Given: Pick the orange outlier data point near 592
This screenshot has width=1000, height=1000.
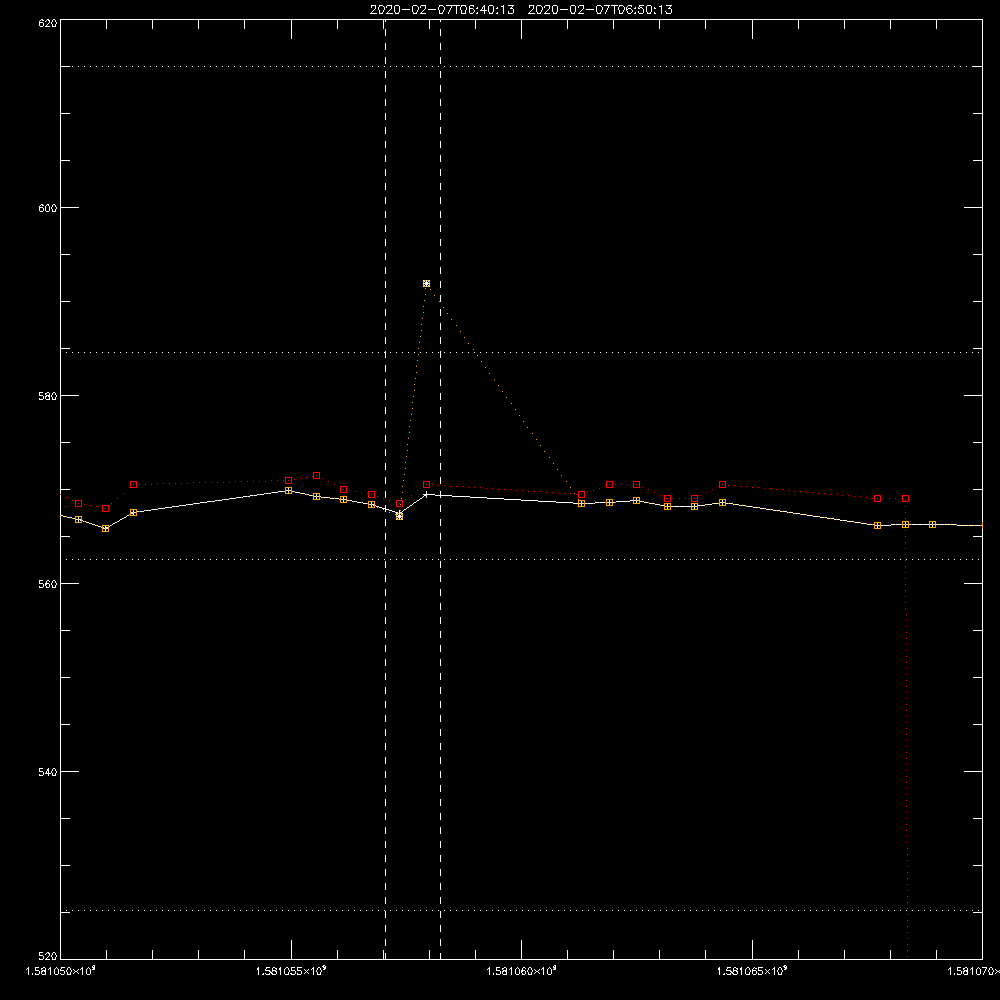Looking at the screenshot, I should pyautogui.click(x=427, y=284).
